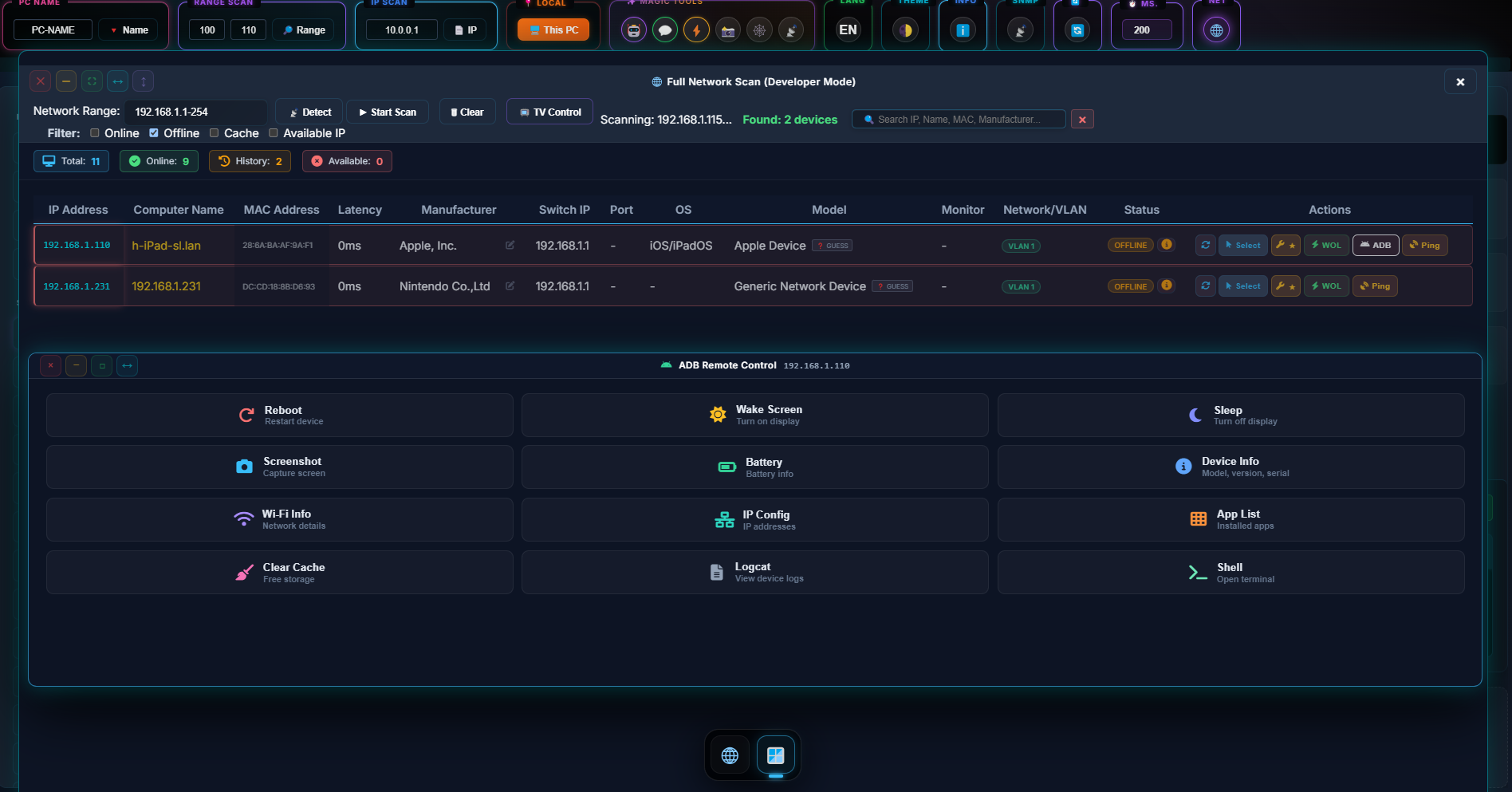Click the IP Scan address field

[402, 30]
